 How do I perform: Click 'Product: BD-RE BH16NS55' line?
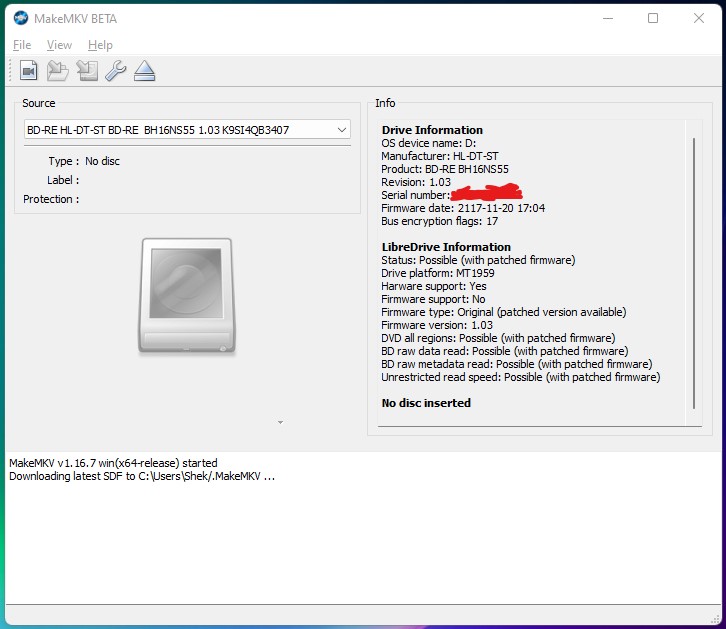coord(444,169)
